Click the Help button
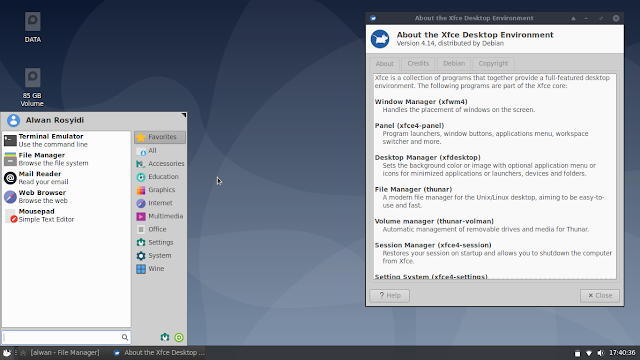This screenshot has height=360, width=640. (x=389, y=296)
